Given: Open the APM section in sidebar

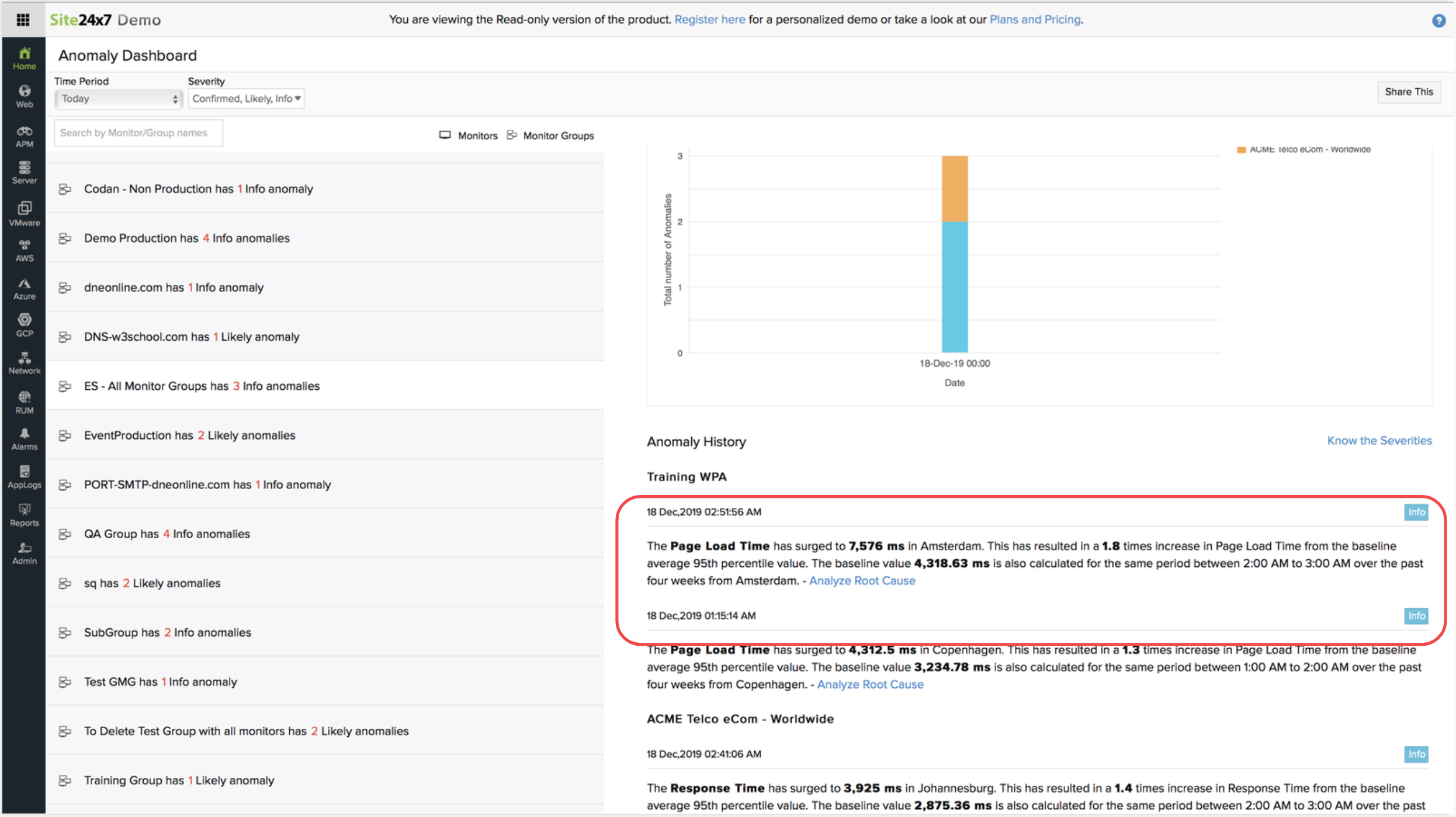Looking at the screenshot, I should click(x=24, y=136).
